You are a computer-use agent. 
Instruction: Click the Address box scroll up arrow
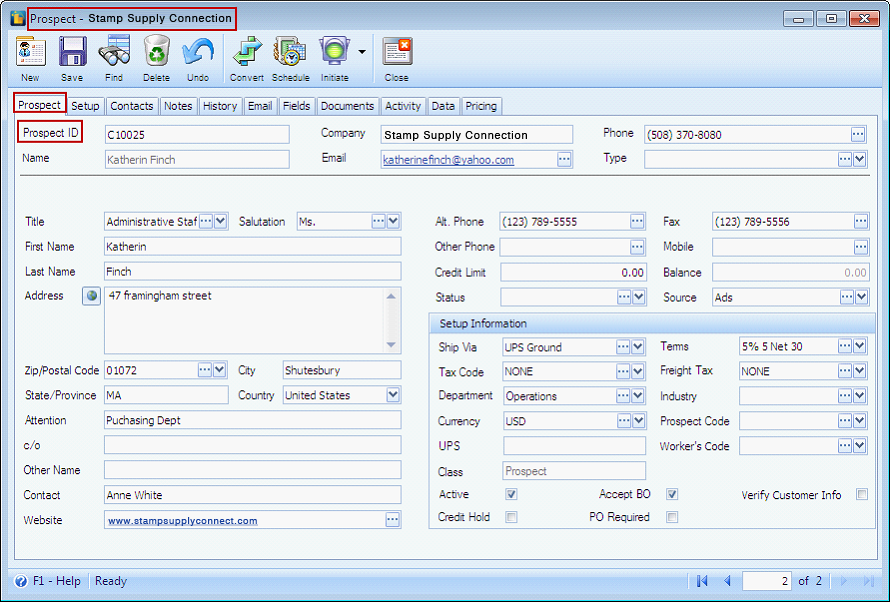click(391, 296)
